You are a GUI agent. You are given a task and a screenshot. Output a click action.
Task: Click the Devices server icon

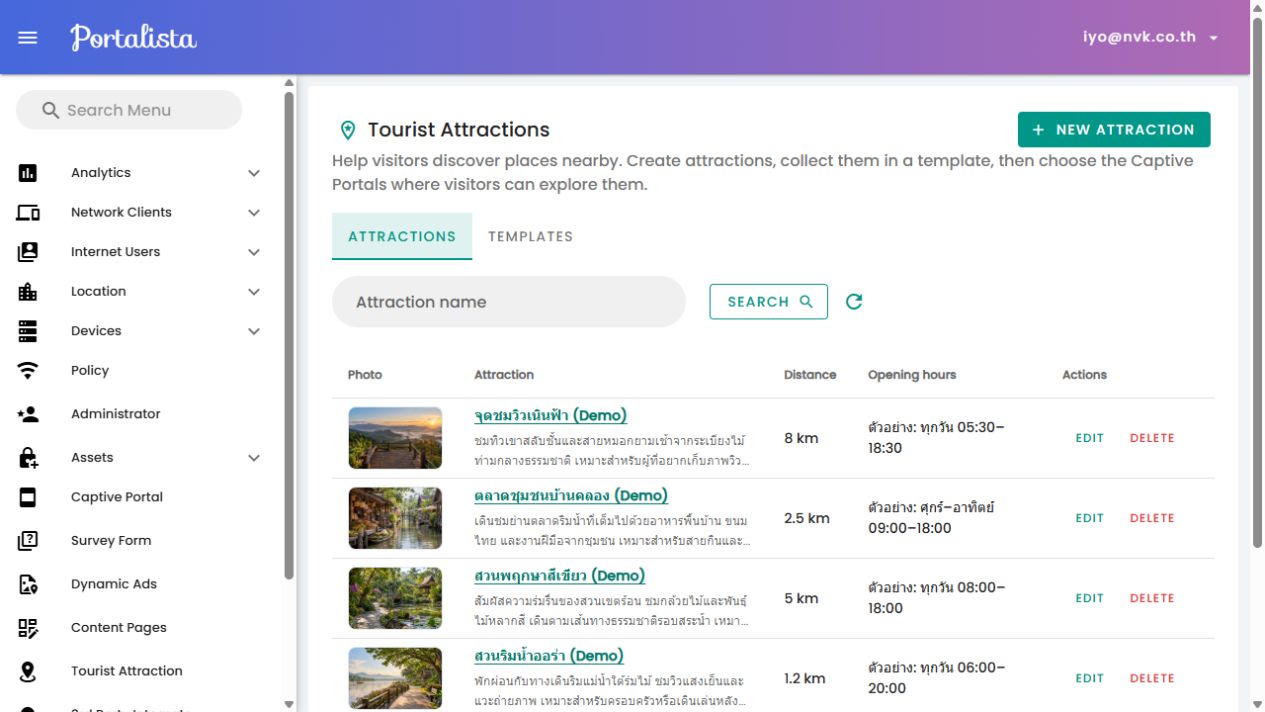[x=28, y=331]
